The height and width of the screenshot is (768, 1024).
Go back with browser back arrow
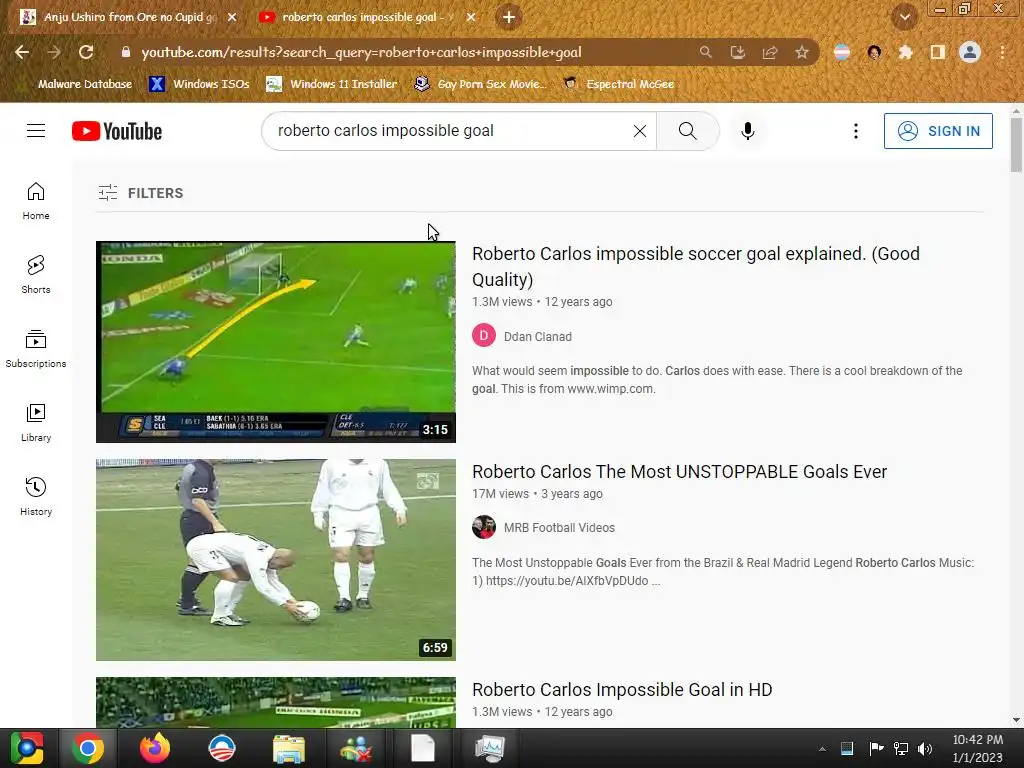coord(22,52)
